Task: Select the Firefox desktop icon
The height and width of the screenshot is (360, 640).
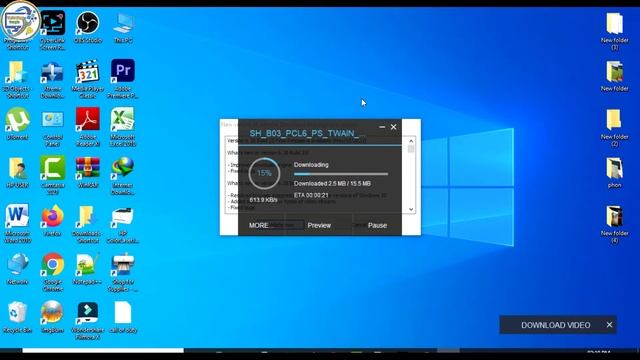Action: pos(52,220)
